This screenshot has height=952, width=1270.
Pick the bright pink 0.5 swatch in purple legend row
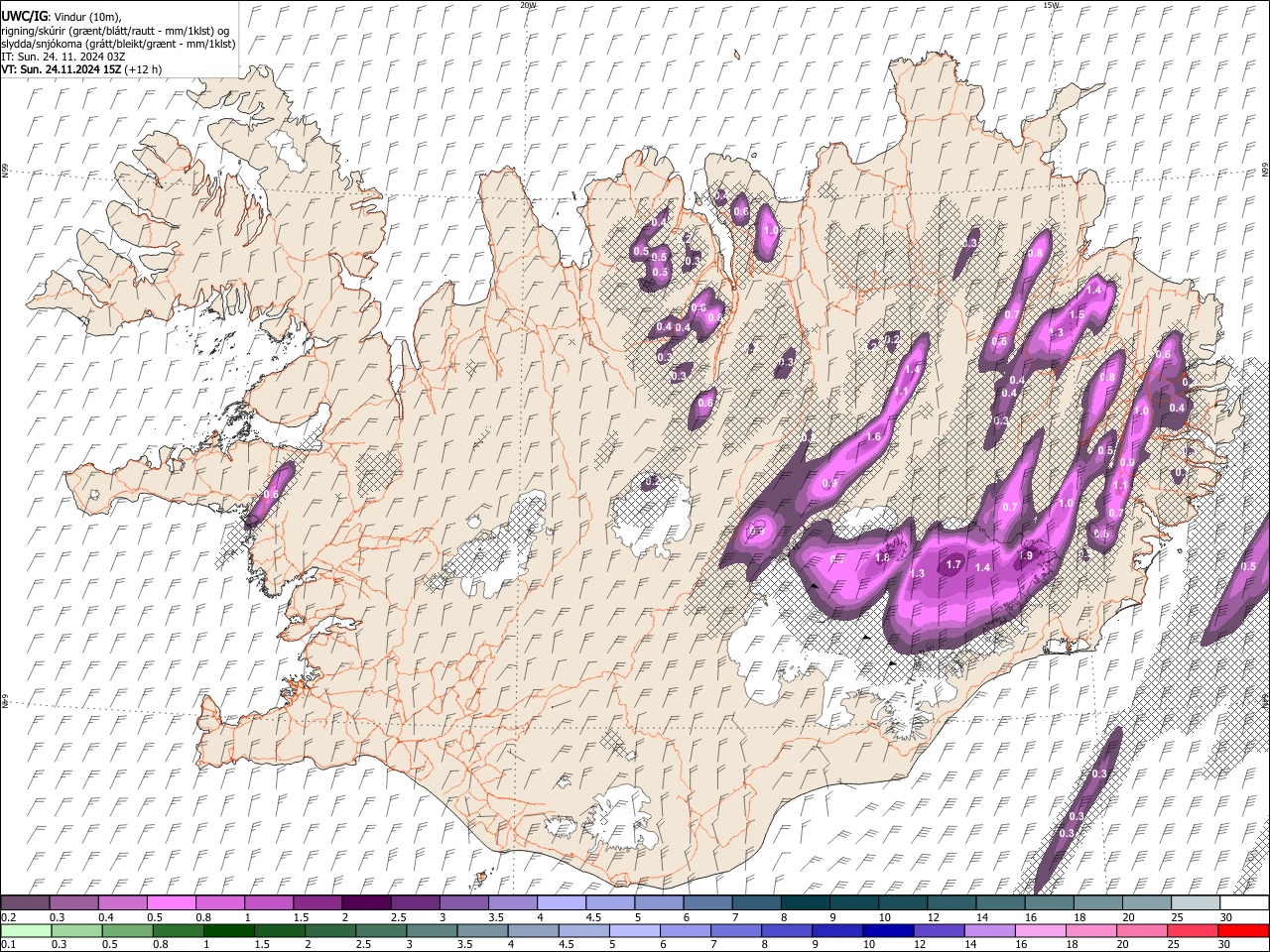click(171, 902)
